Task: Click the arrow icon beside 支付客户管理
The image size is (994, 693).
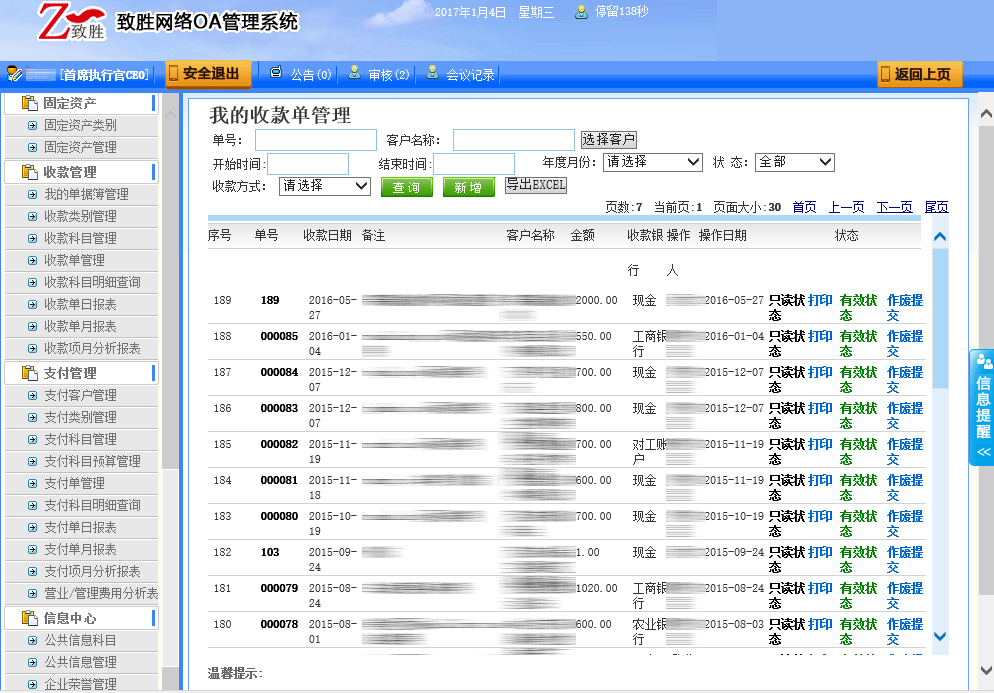Action: pos(32,396)
